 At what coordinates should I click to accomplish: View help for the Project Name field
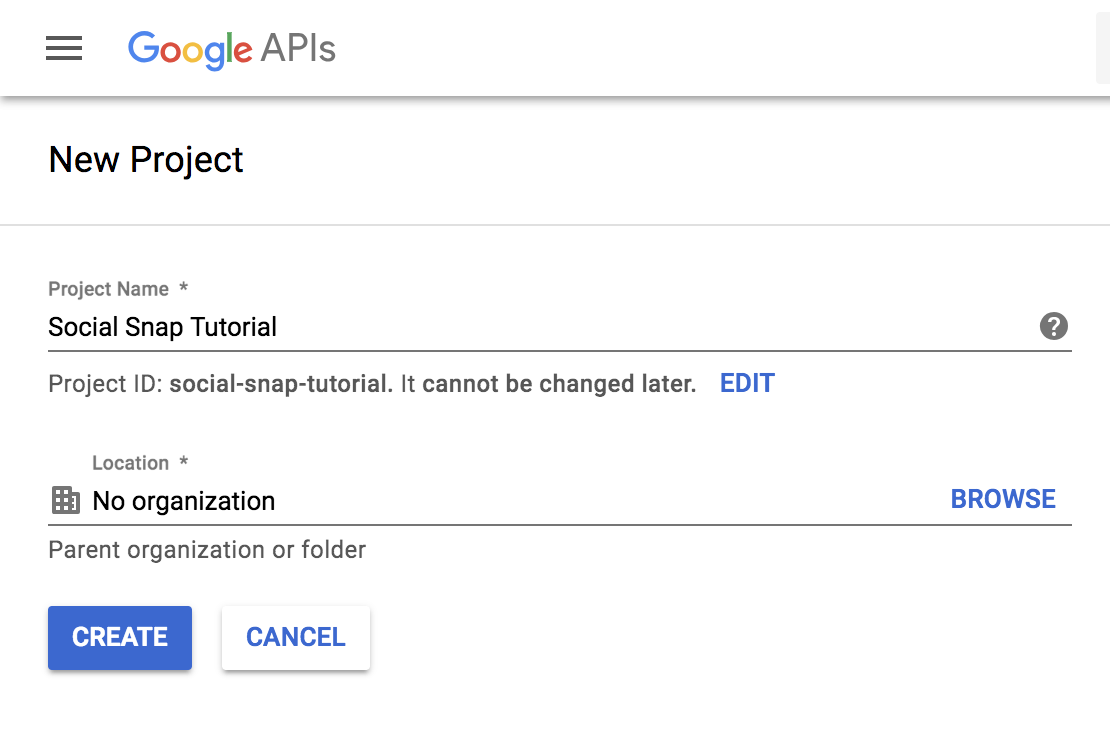pos(1054,326)
